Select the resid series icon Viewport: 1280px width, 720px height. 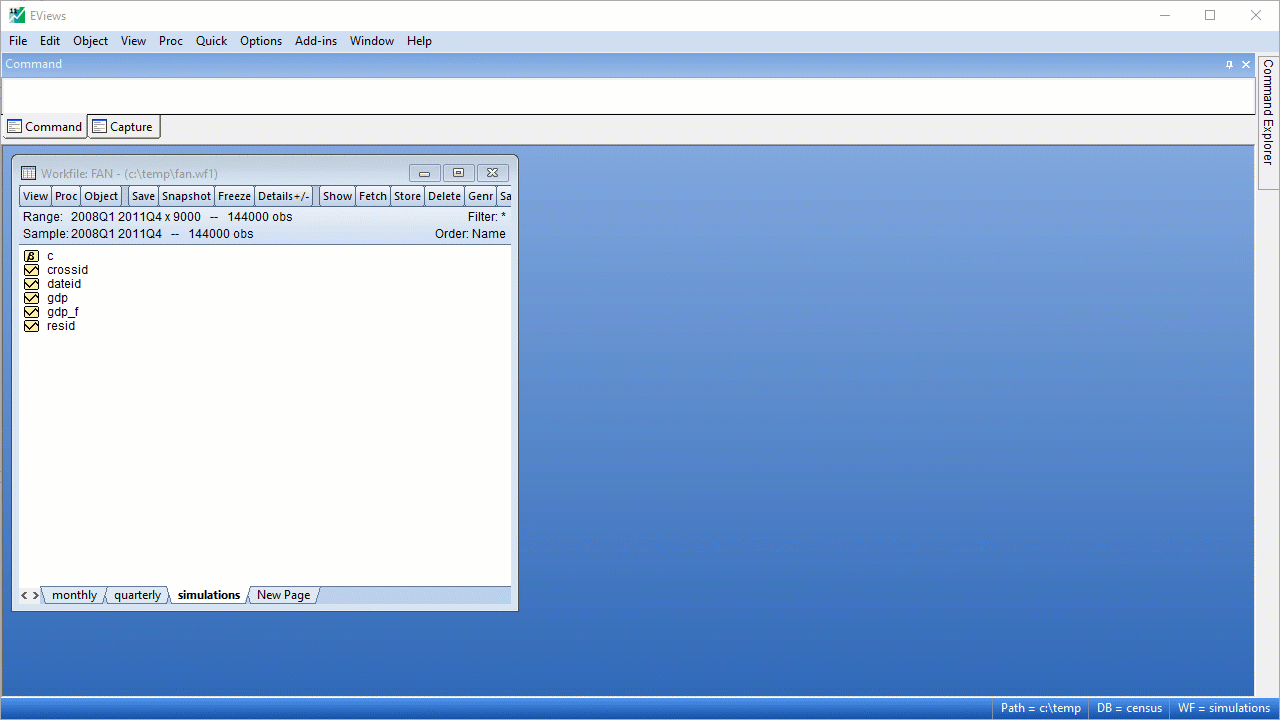tap(31, 326)
